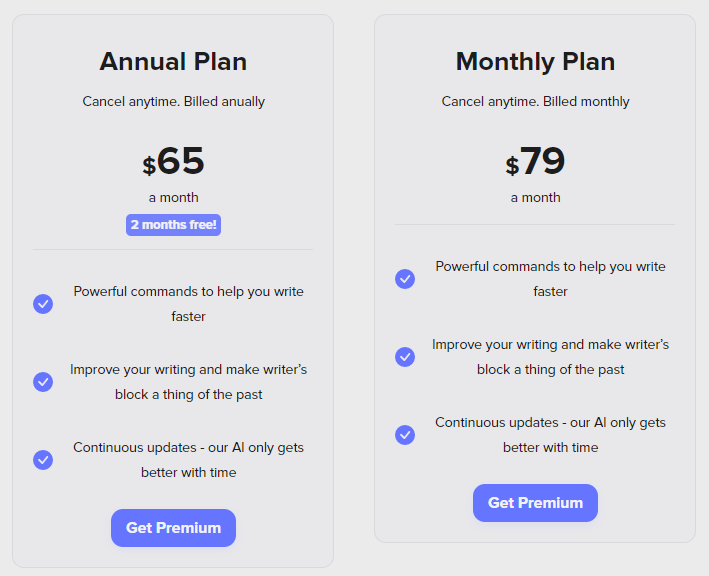The image size is (709, 576).
Task: Click Monthly Plan 'Continuous updates' feature text
Action: click(550, 435)
